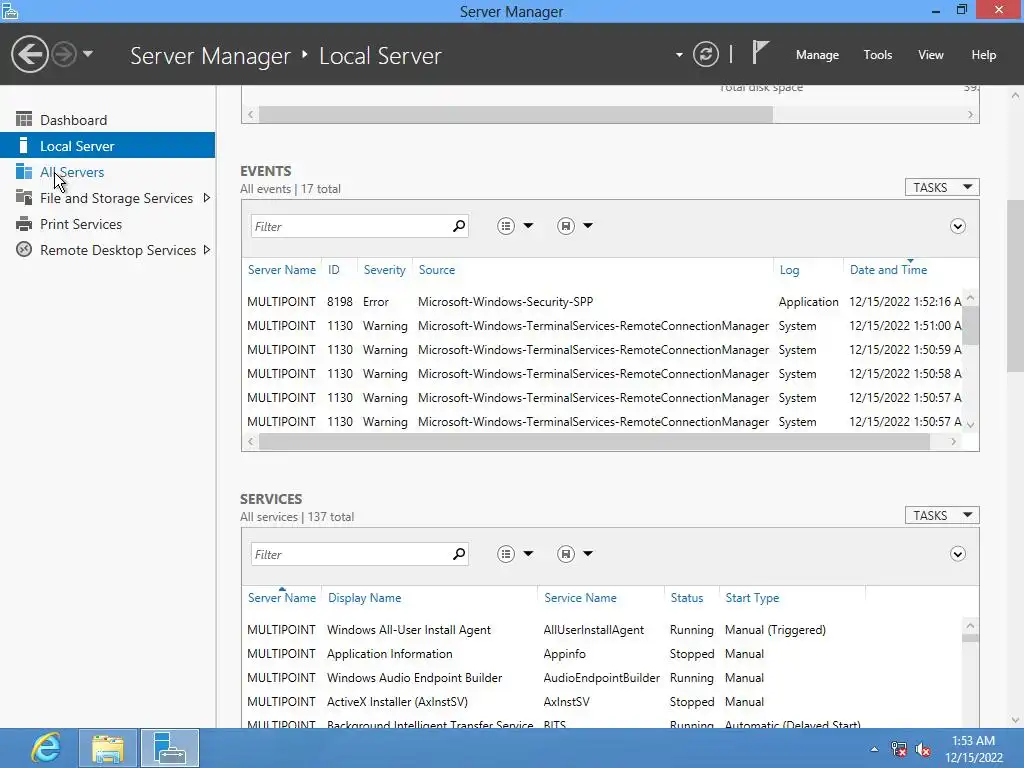Viewport: 1024px width, 768px height.
Task: Open Print Services page
Action: [108, 224]
